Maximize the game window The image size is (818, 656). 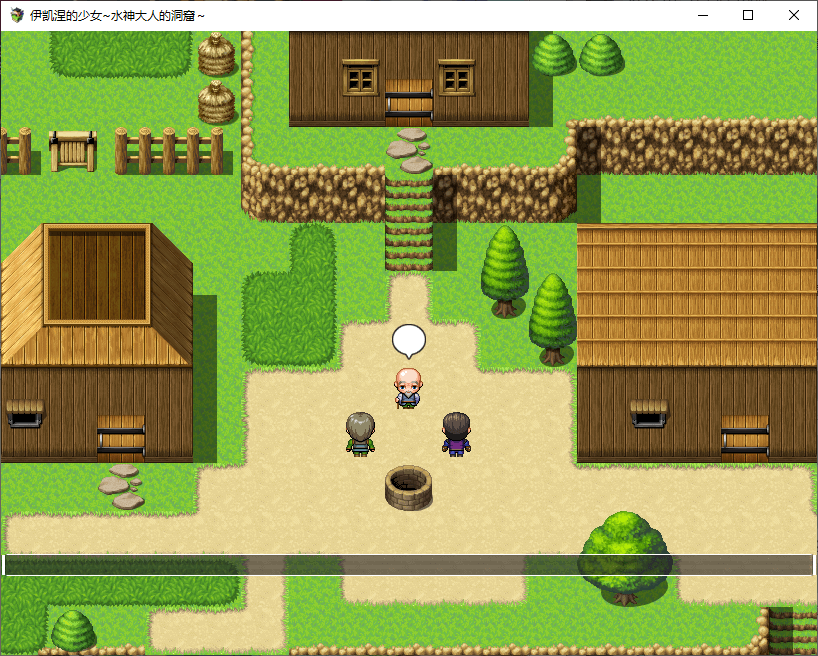tap(748, 15)
